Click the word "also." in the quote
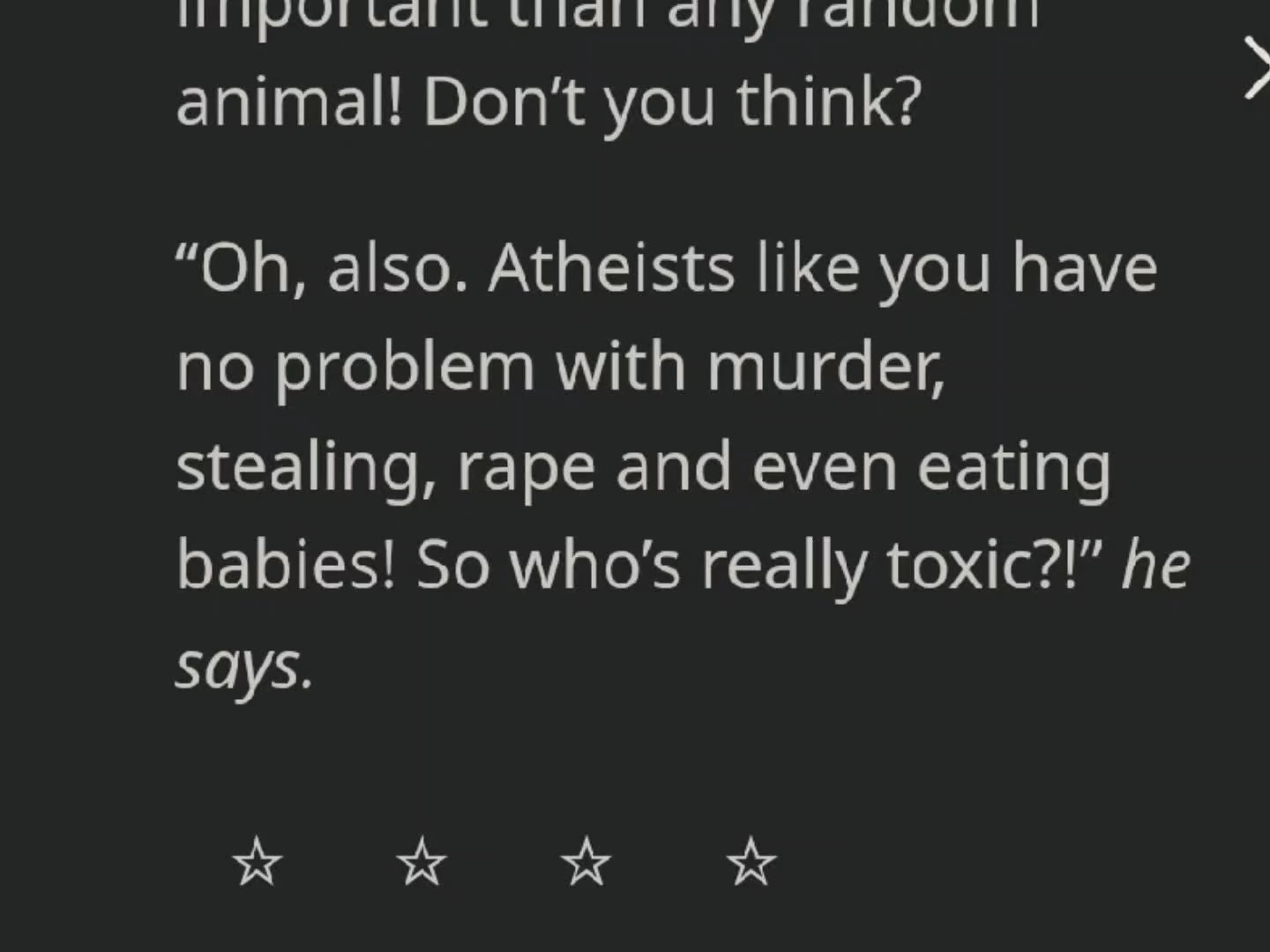The image size is (1270, 952). (x=397, y=269)
